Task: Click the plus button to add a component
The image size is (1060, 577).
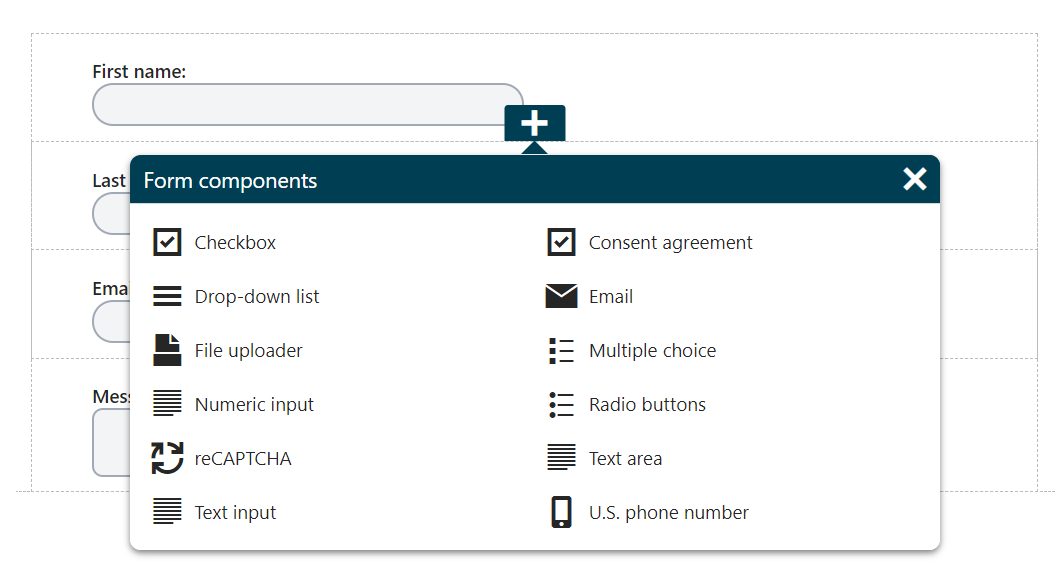Action: 535,123
